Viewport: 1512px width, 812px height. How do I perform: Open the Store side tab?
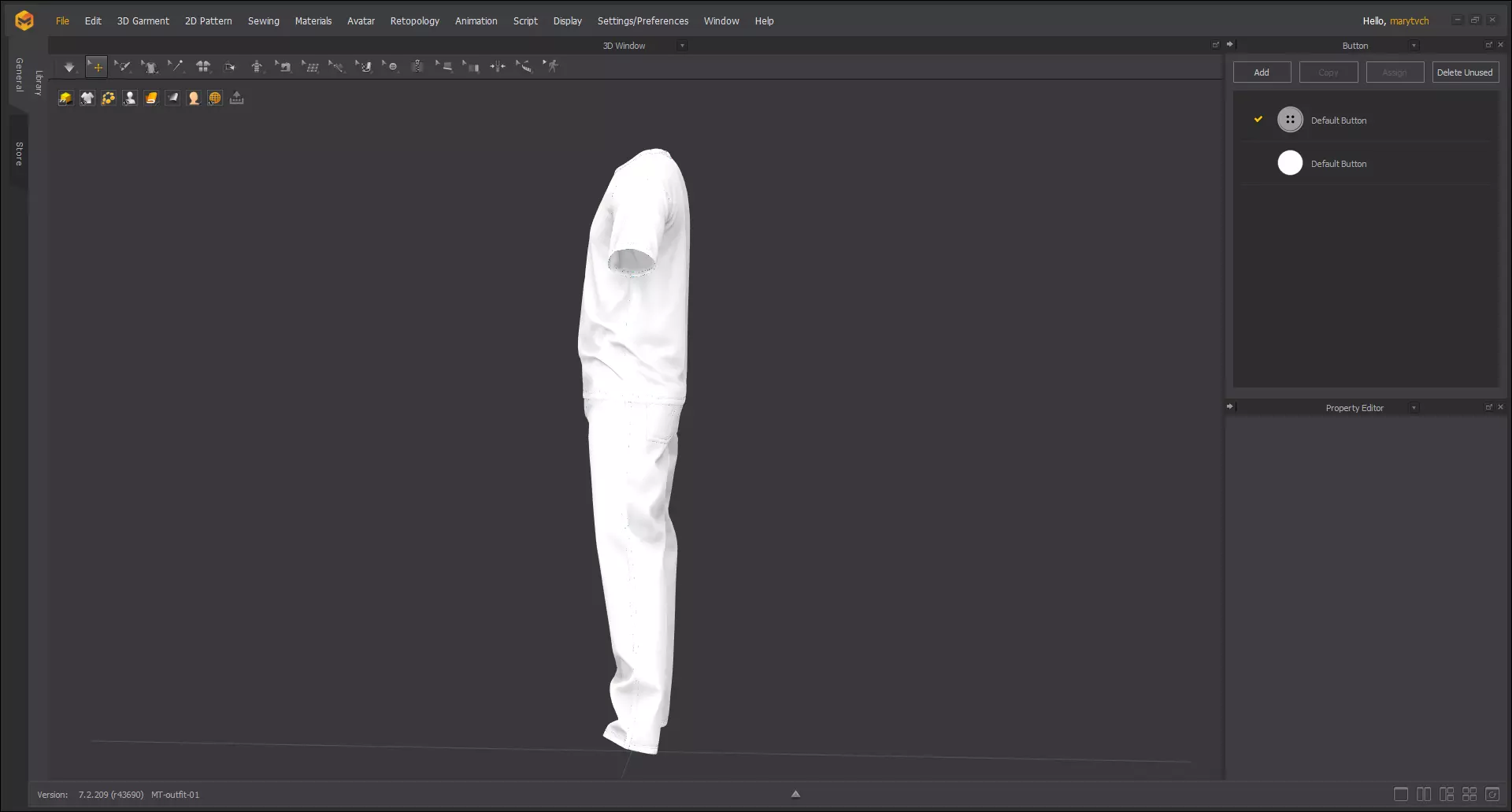(19, 154)
